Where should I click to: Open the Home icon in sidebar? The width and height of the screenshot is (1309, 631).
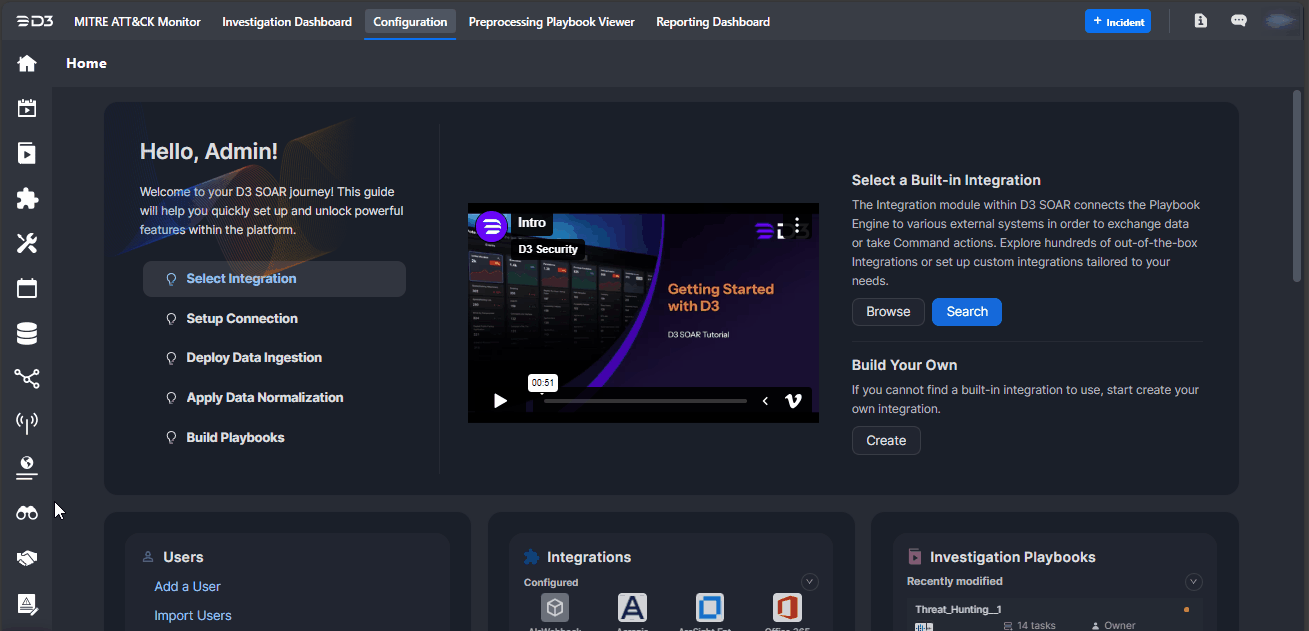(x=27, y=63)
